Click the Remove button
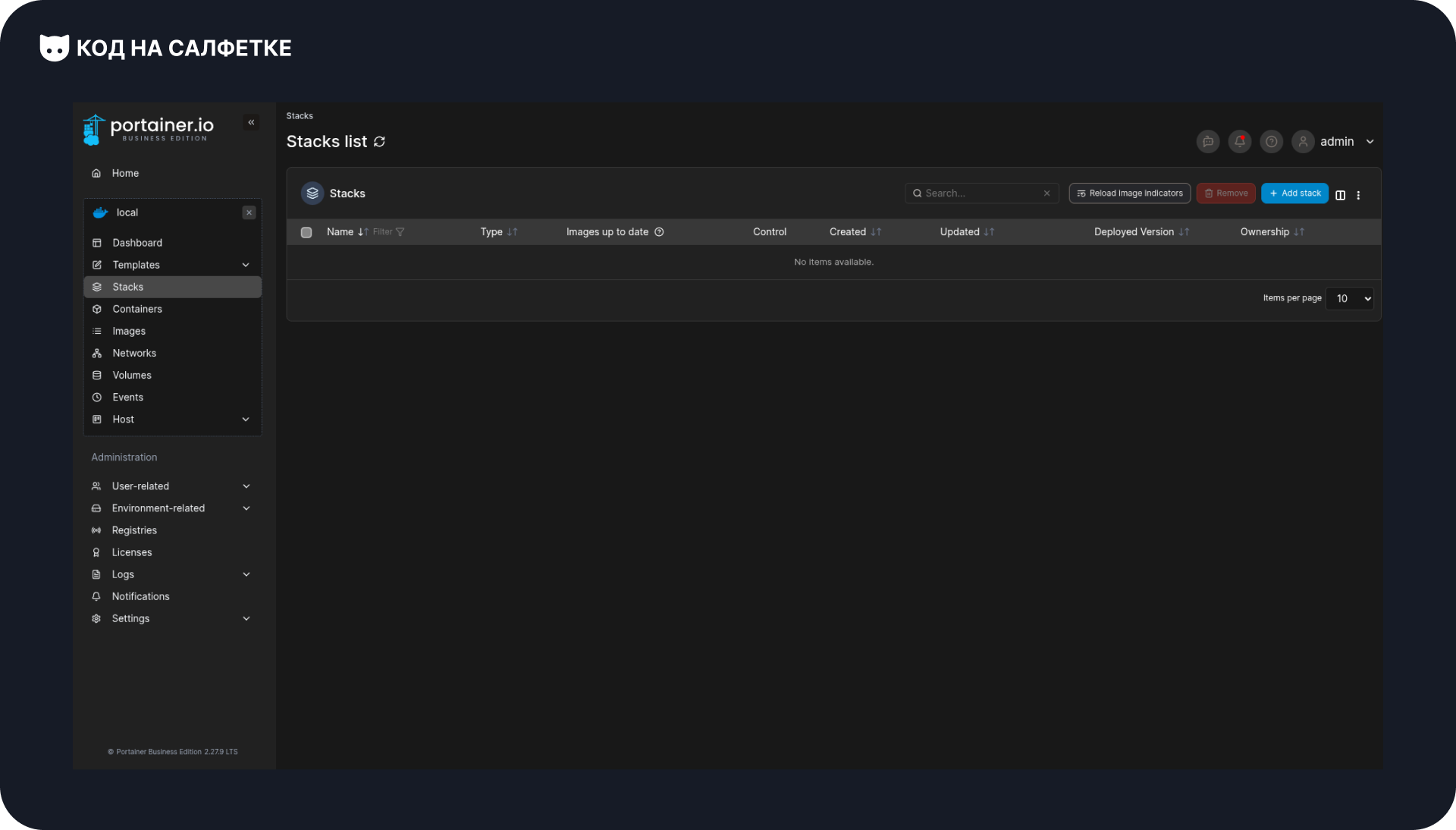Screen dimensions: 1456x830 tap(1226, 193)
